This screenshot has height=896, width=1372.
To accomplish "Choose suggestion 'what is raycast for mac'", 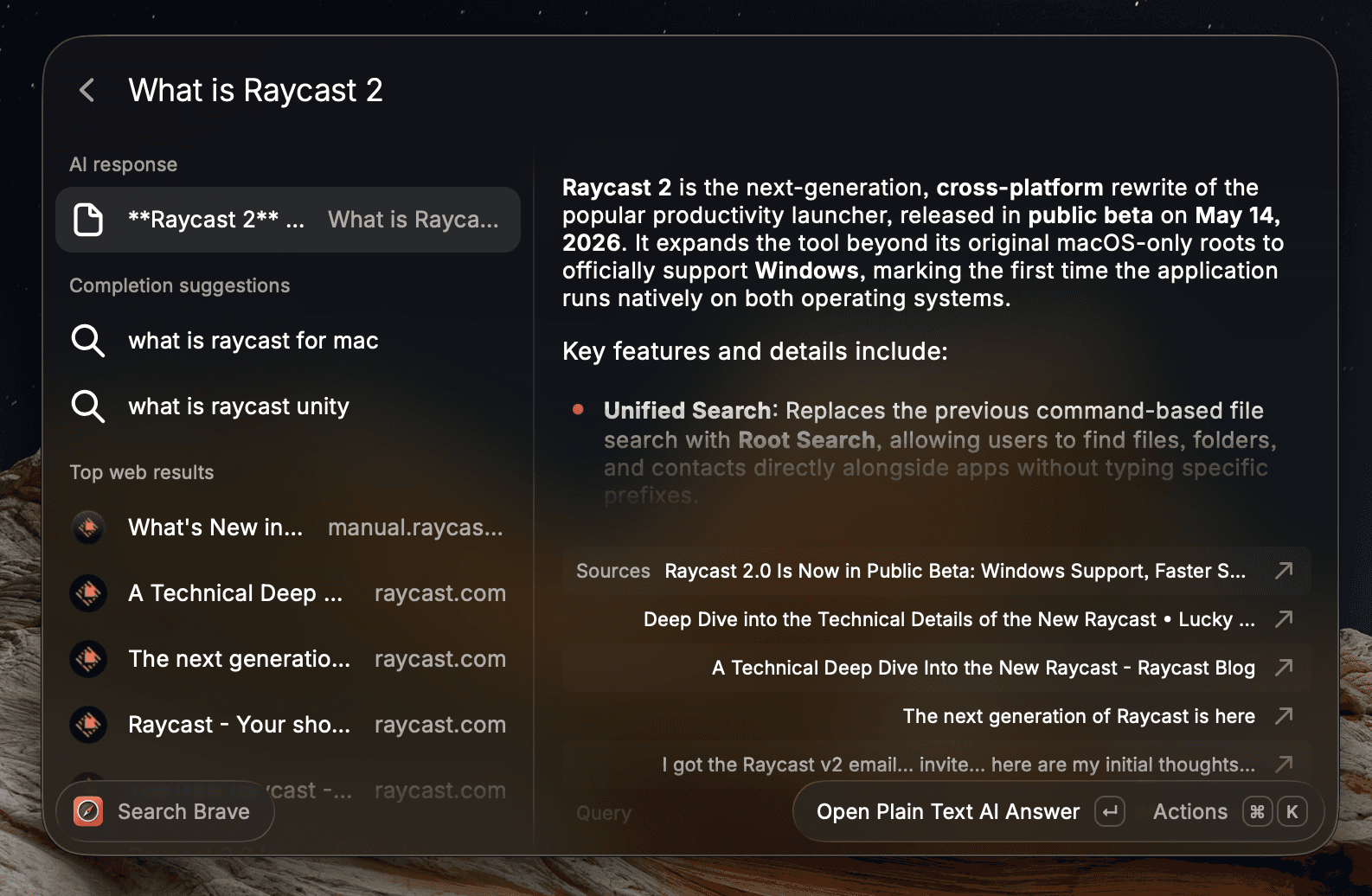I will (x=288, y=341).
